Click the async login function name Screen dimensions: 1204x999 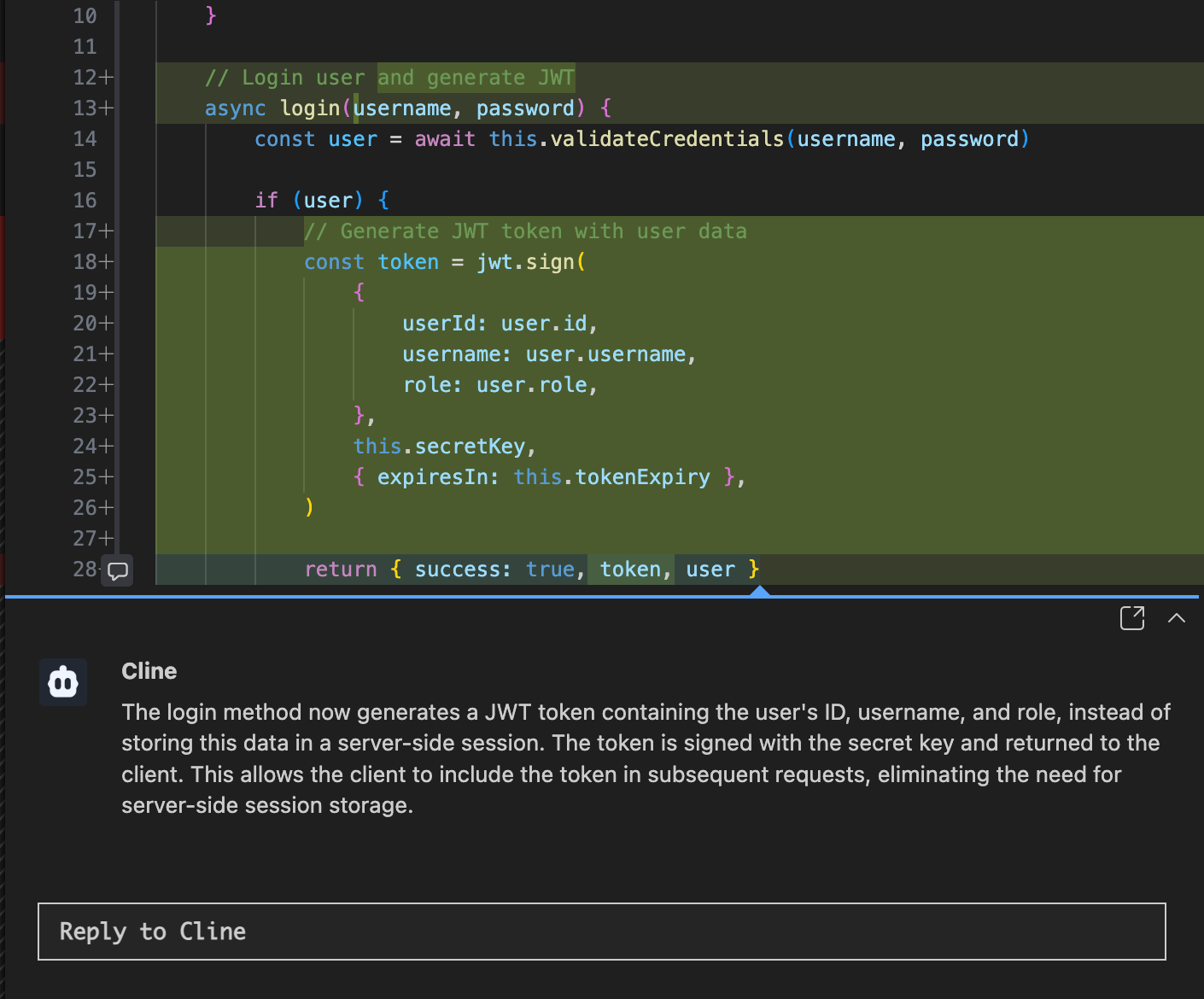(310, 108)
